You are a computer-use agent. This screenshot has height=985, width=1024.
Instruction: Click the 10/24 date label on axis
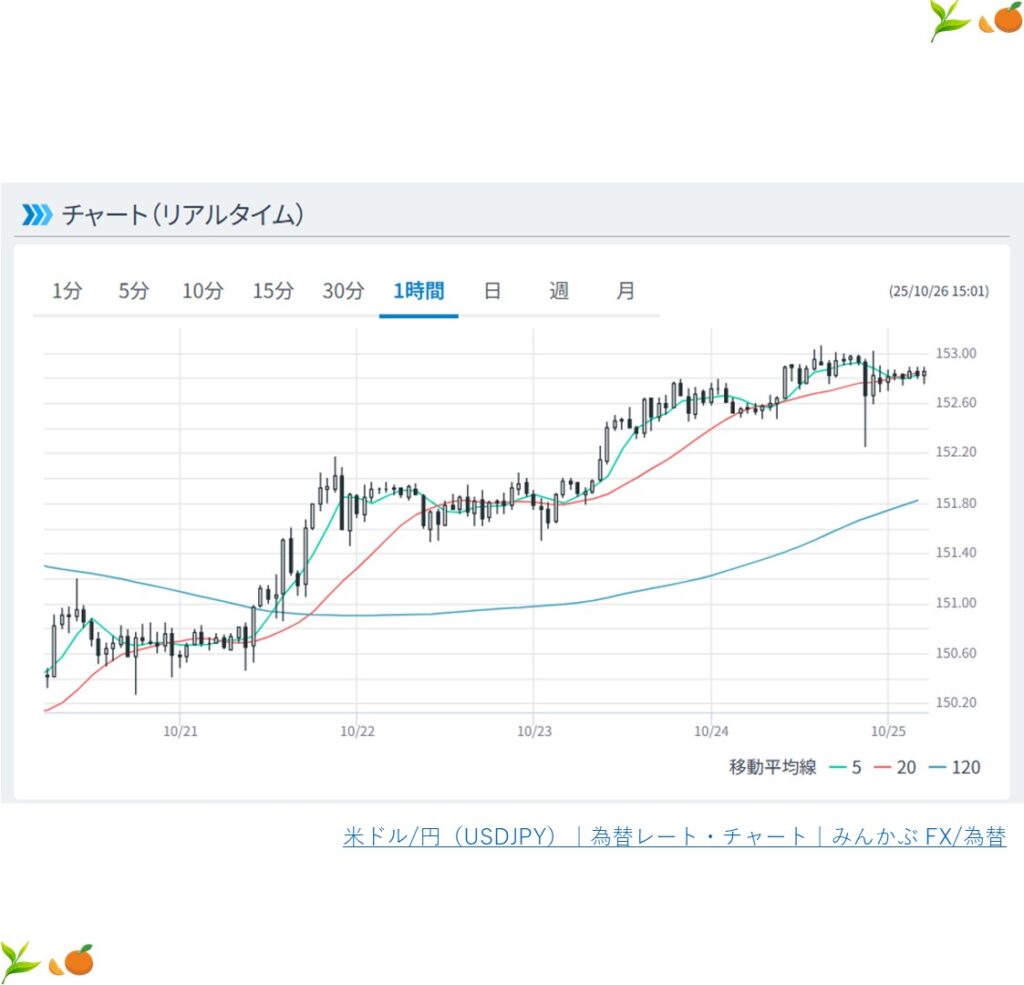click(x=710, y=733)
